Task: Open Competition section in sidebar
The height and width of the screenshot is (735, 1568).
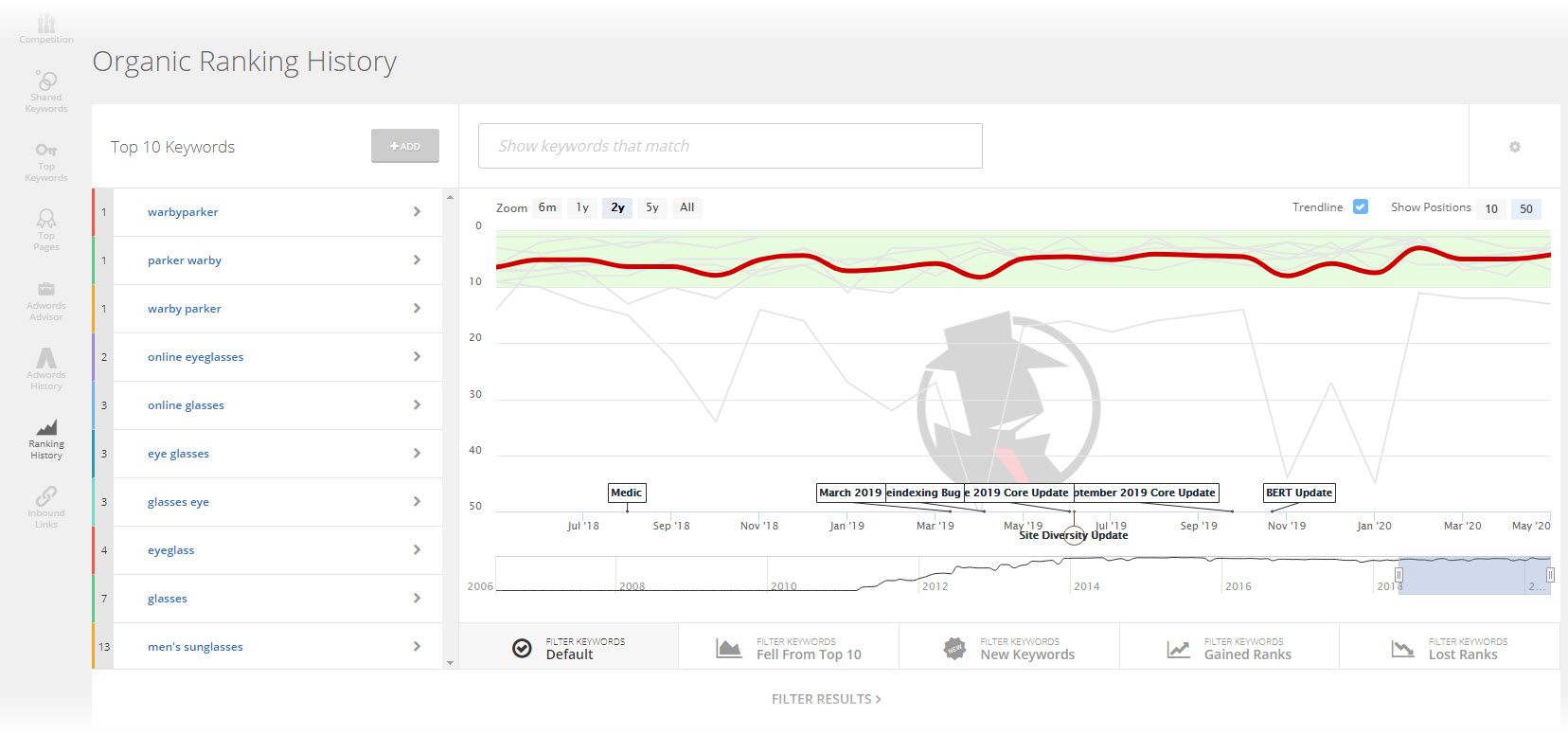Action: pos(45,28)
